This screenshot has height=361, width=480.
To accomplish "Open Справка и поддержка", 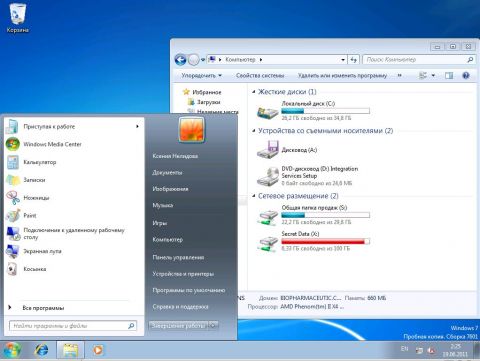I will 180,306.
